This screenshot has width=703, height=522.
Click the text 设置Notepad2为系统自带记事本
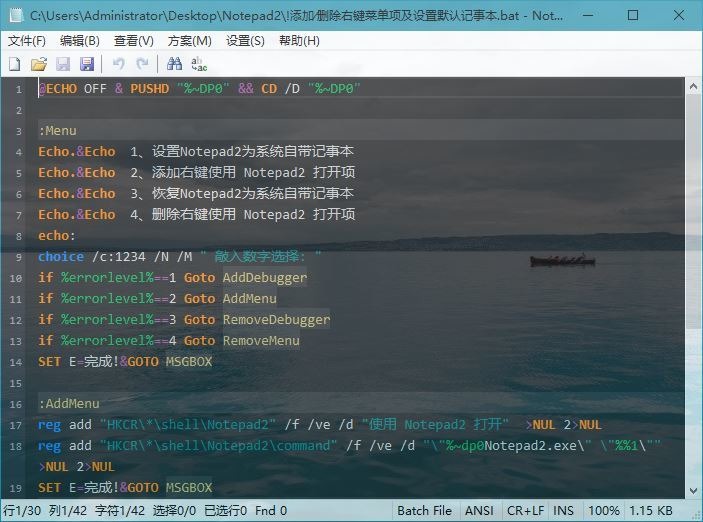coord(253,152)
